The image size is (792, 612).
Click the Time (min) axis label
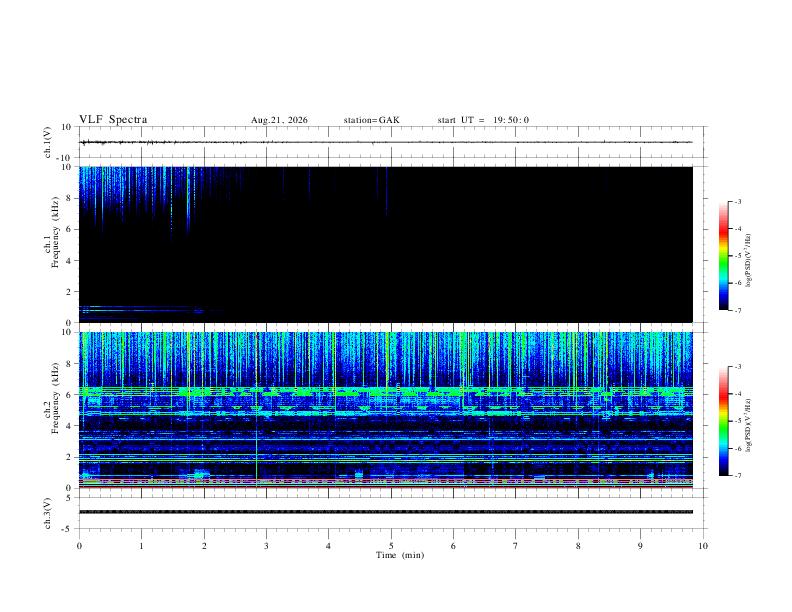click(x=400, y=555)
